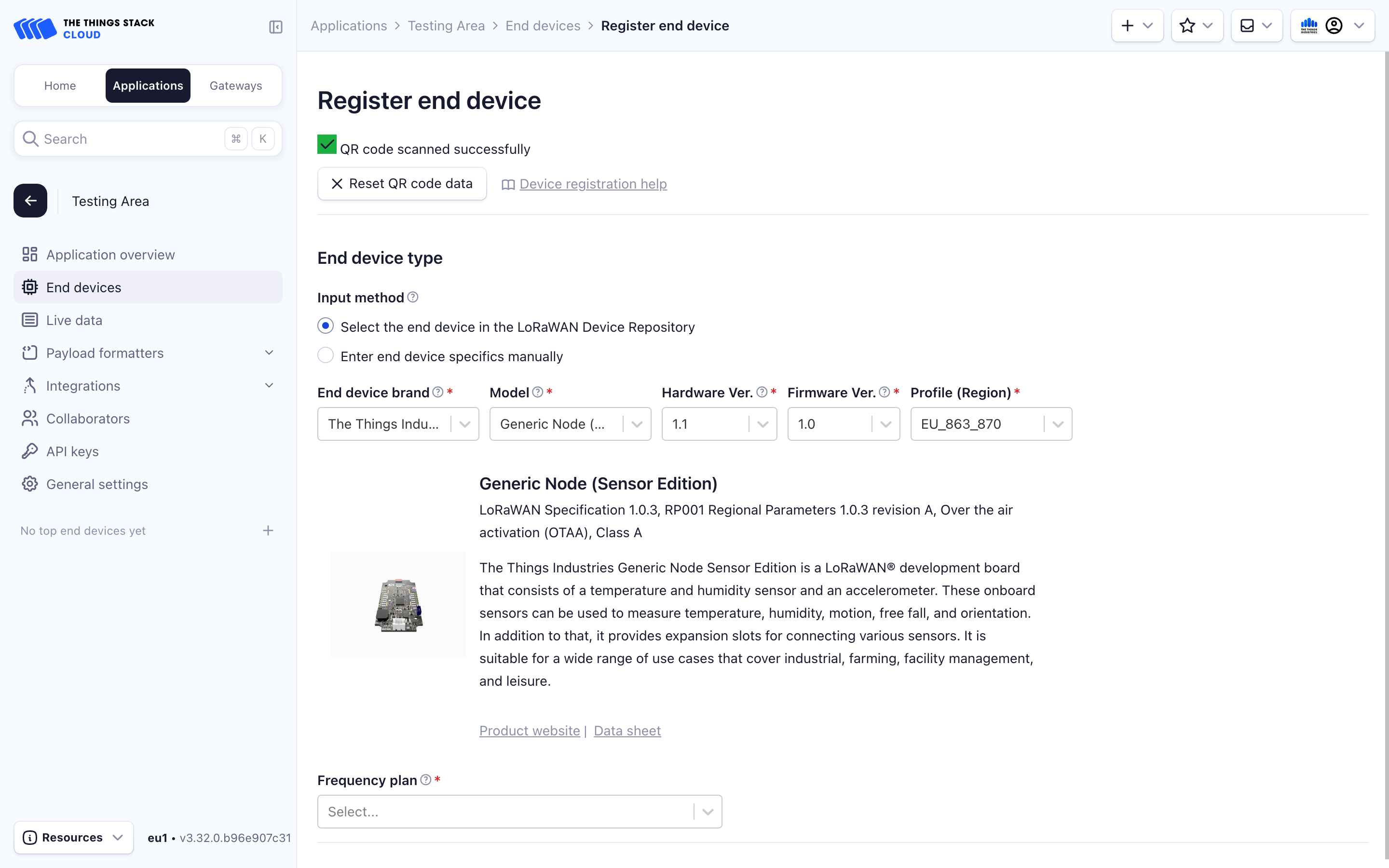The image size is (1389, 868).
Task: Select 'Enter end device specifics manually'
Action: pyautogui.click(x=326, y=355)
